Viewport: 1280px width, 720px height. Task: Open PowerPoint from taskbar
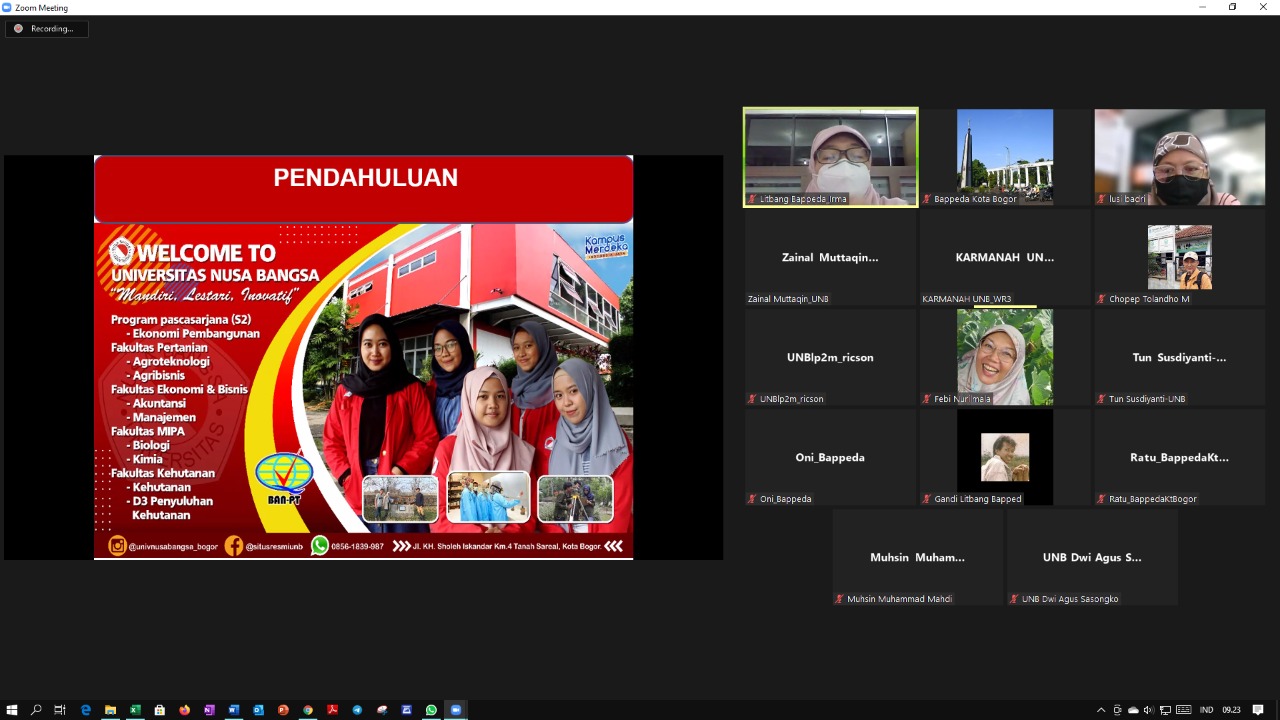tap(283, 710)
